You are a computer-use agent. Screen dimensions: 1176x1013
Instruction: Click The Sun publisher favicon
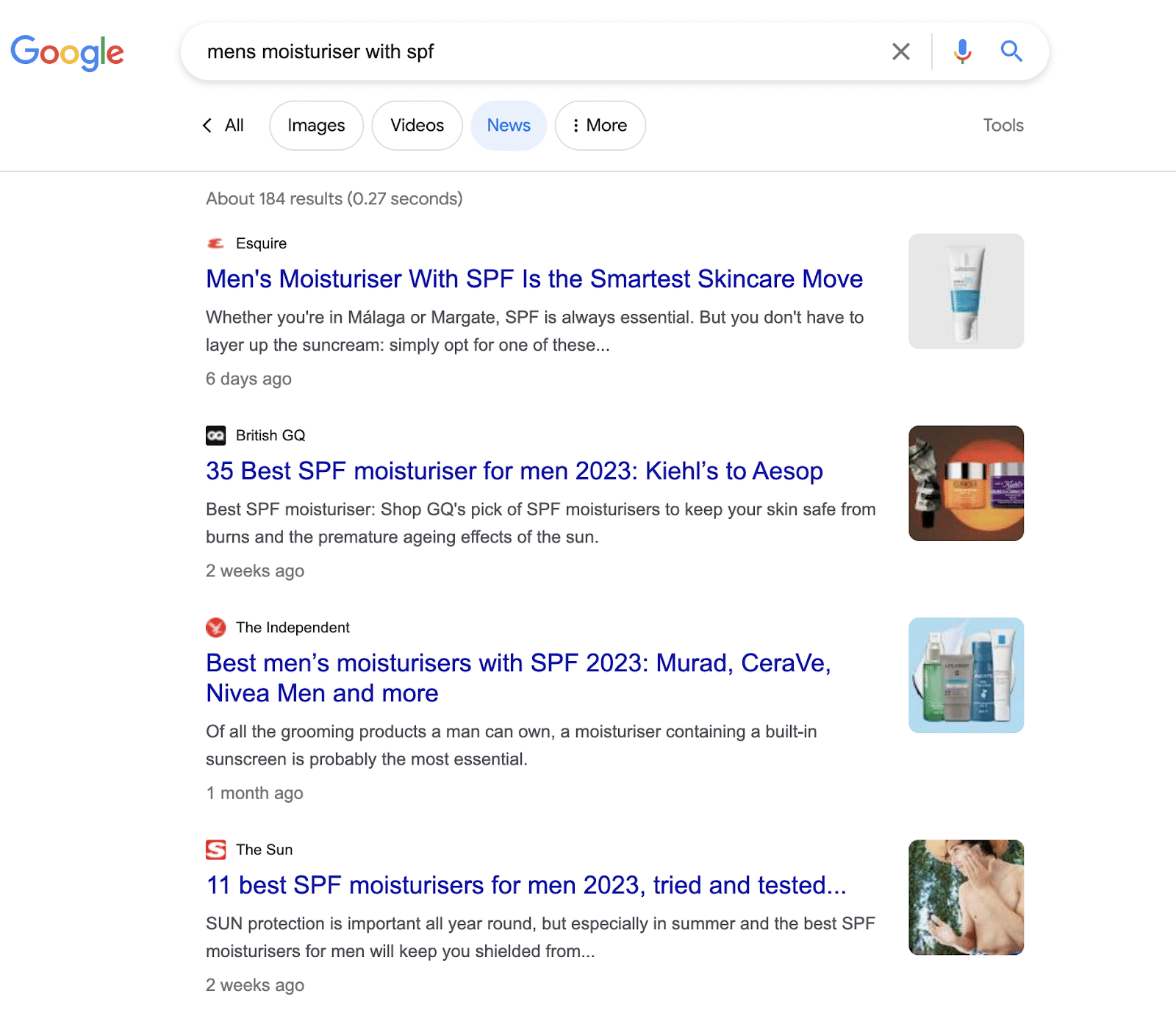215,850
